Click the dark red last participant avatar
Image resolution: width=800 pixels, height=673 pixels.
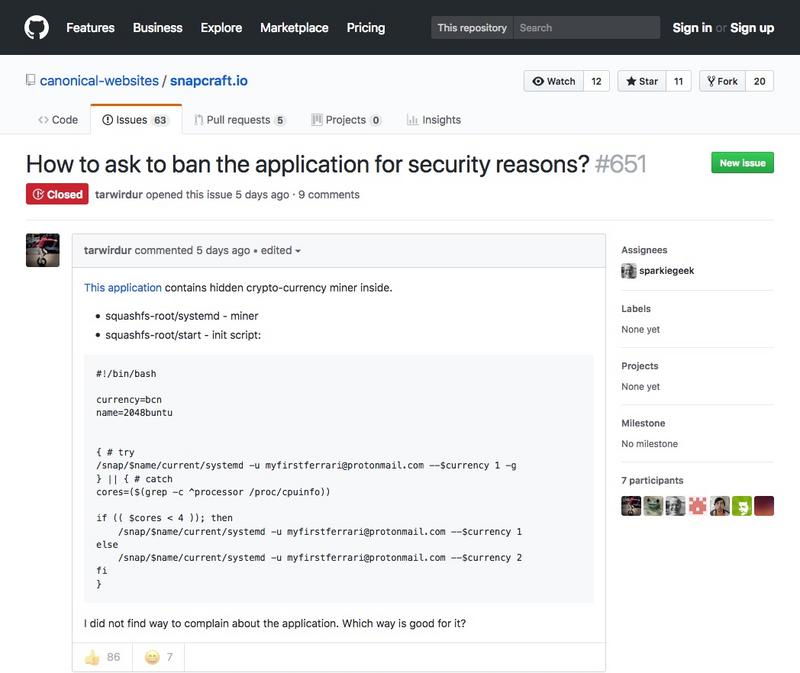point(764,506)
